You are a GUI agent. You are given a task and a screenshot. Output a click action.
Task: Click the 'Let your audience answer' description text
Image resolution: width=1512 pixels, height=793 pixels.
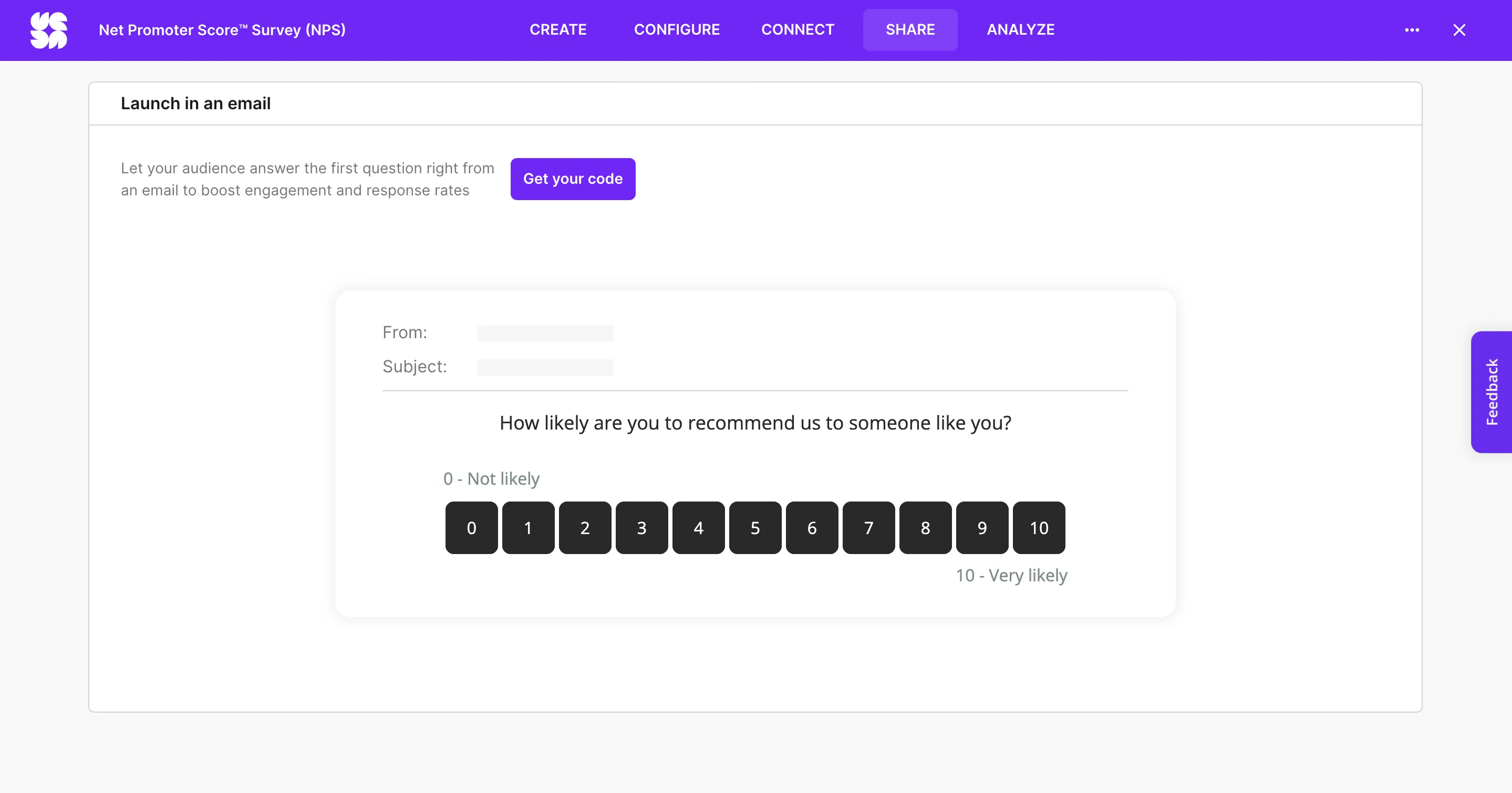coord(307,179)
